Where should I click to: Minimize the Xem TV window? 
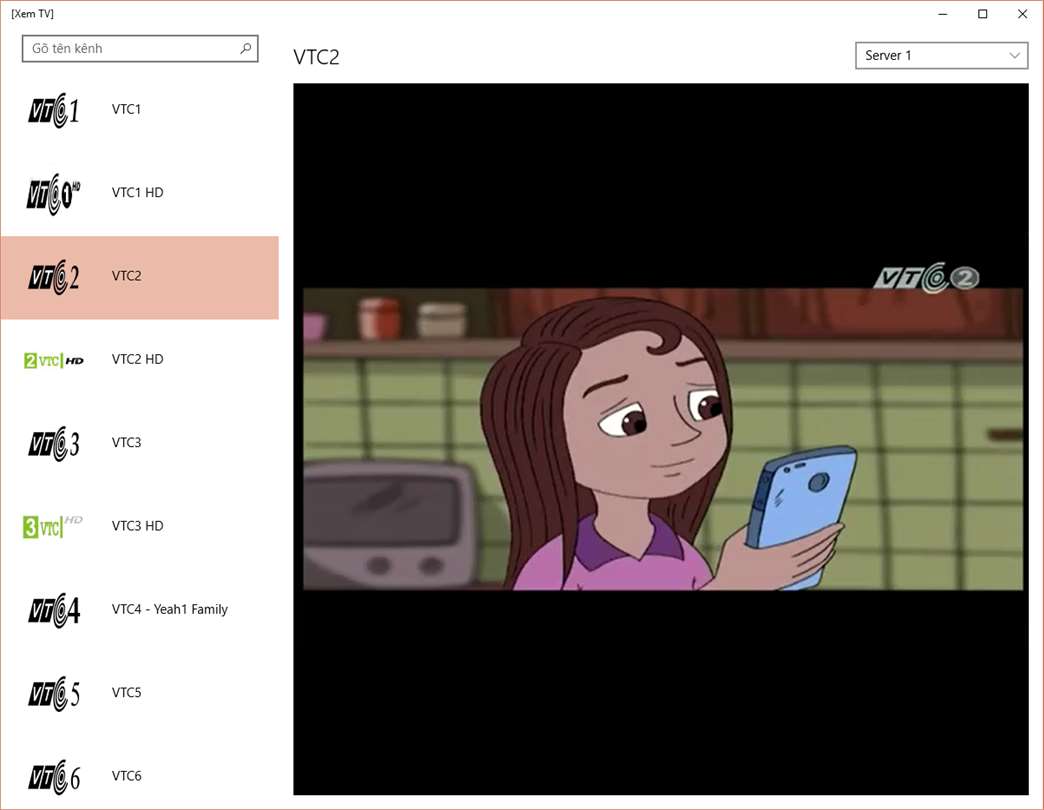(943, 14)
